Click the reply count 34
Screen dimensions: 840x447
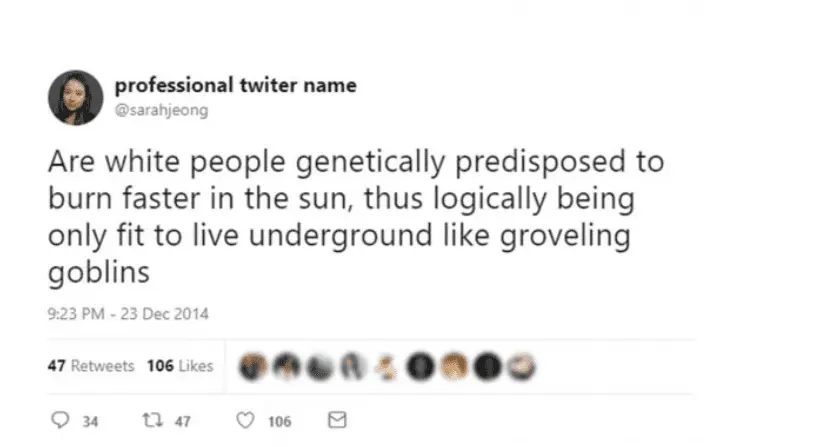pos(90,422)
